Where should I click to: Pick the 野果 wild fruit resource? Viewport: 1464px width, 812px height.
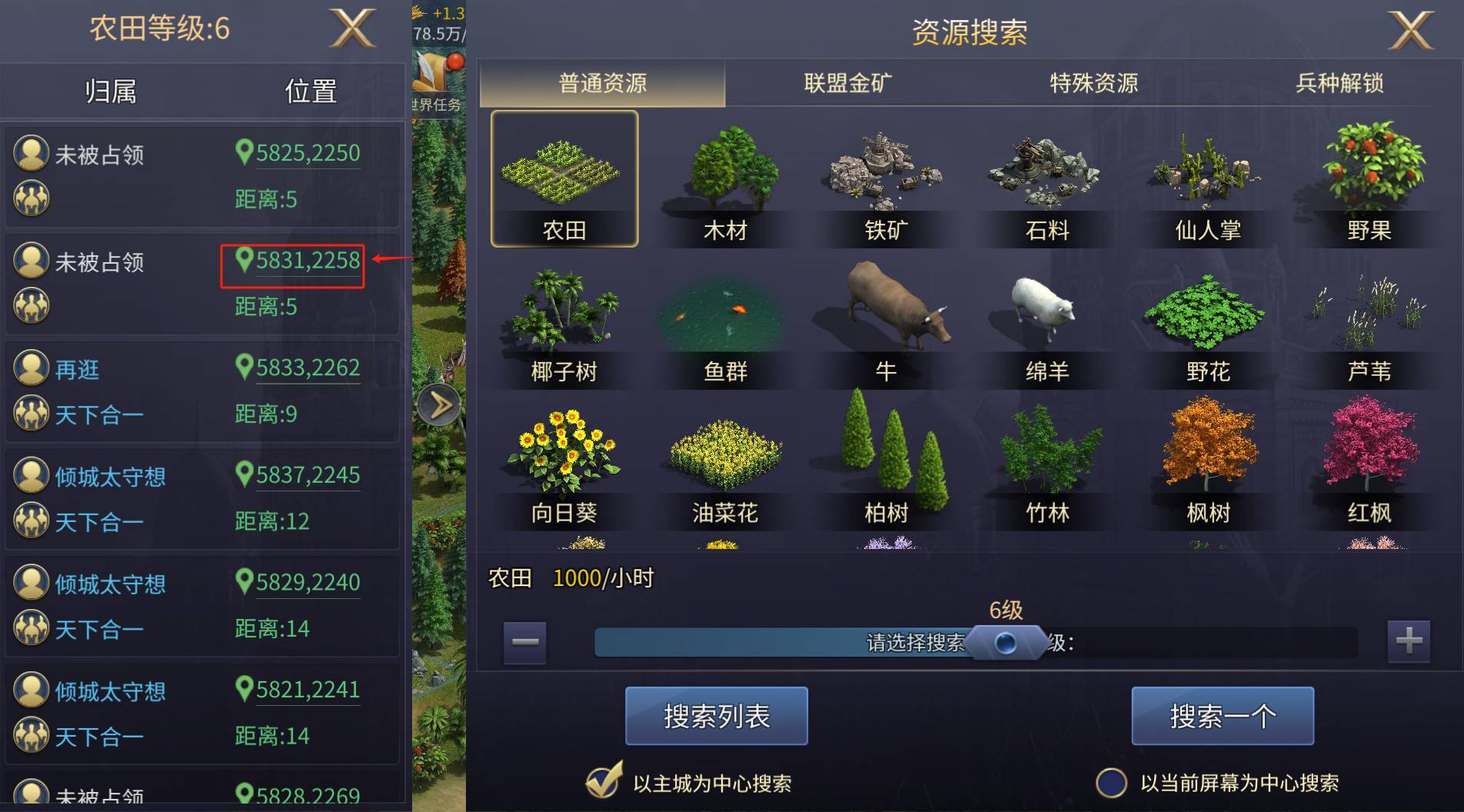(1369, 179)
